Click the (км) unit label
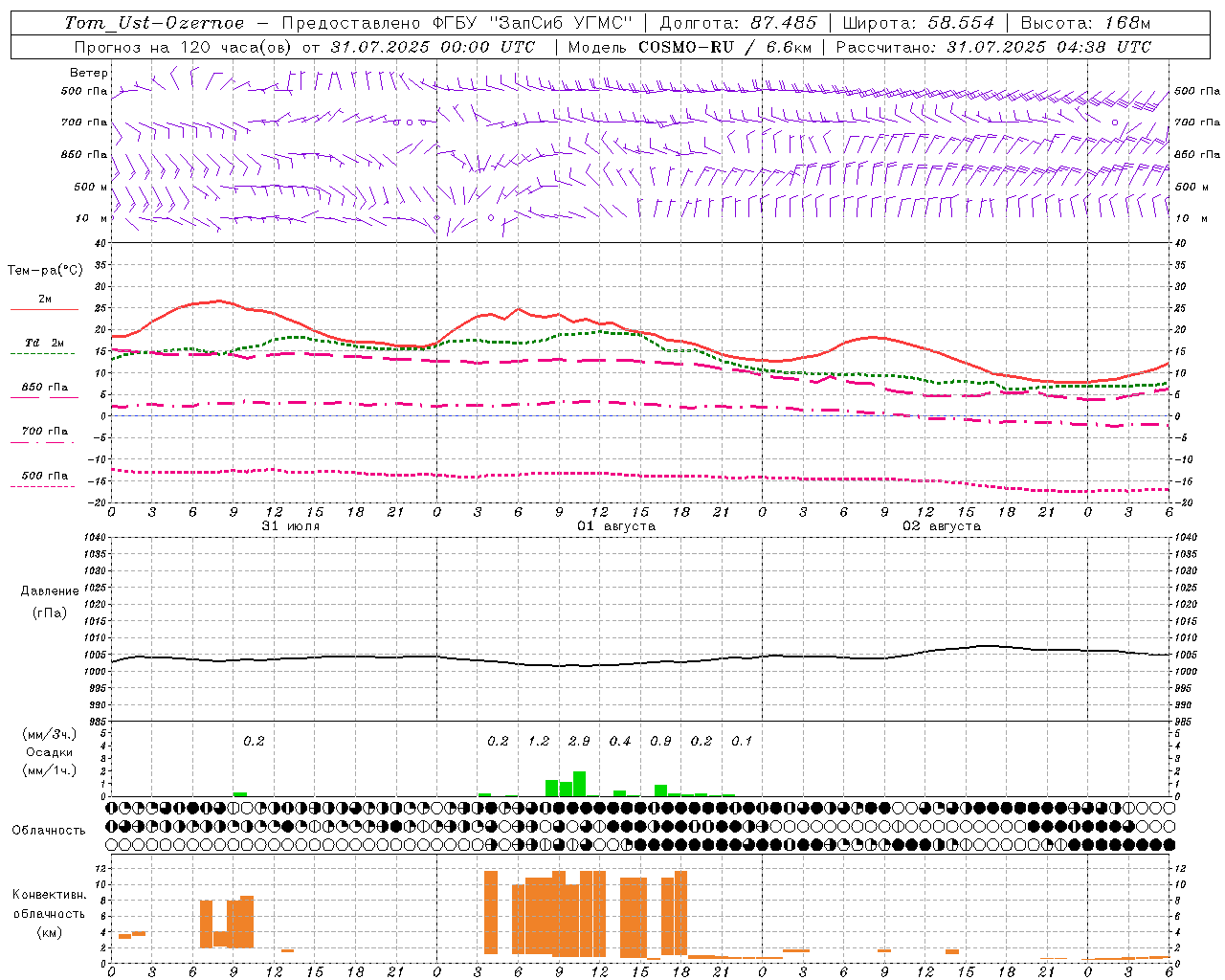 click(49, 932)
